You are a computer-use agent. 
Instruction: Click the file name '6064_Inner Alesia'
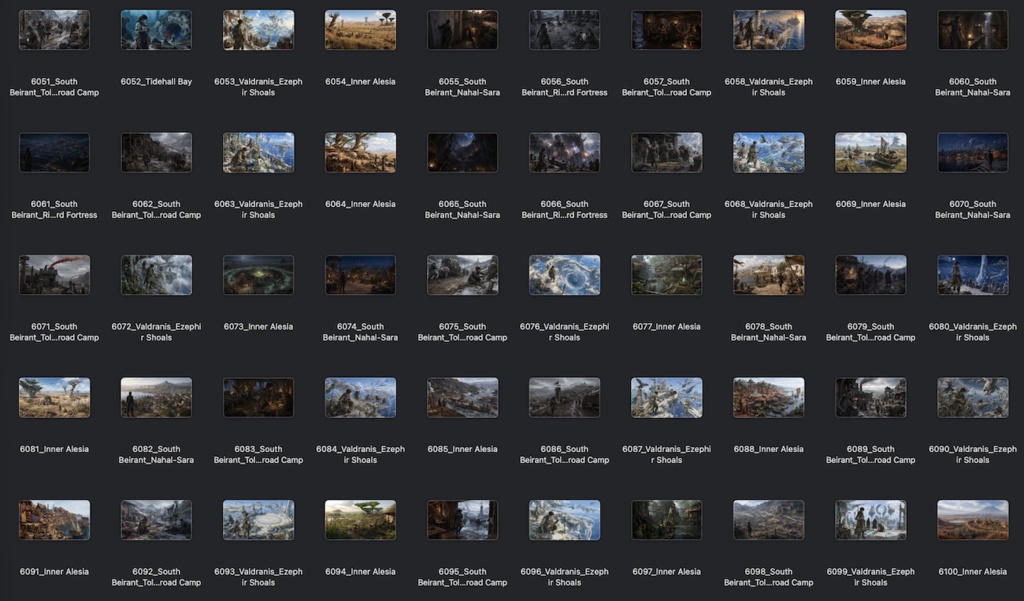[x=360, y=204]
